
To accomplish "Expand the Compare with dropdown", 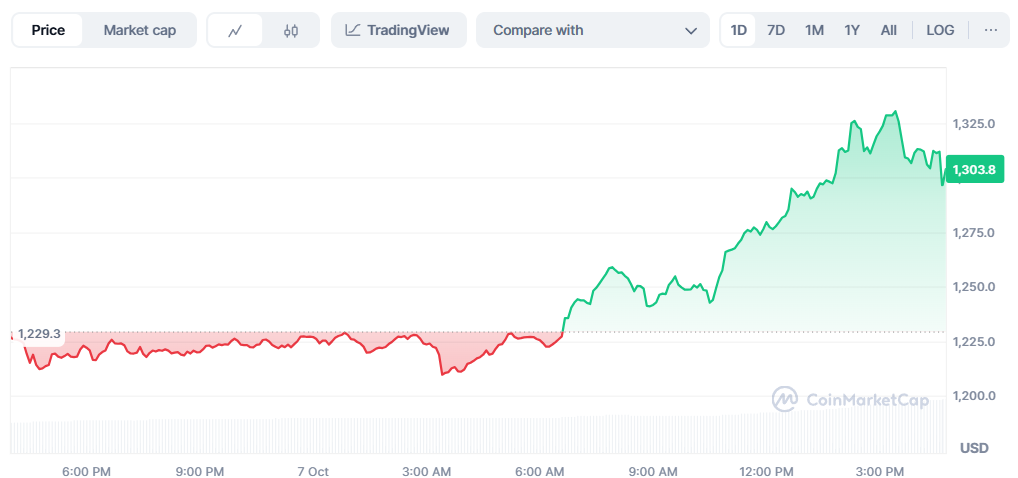I will [x=592, y=30].
